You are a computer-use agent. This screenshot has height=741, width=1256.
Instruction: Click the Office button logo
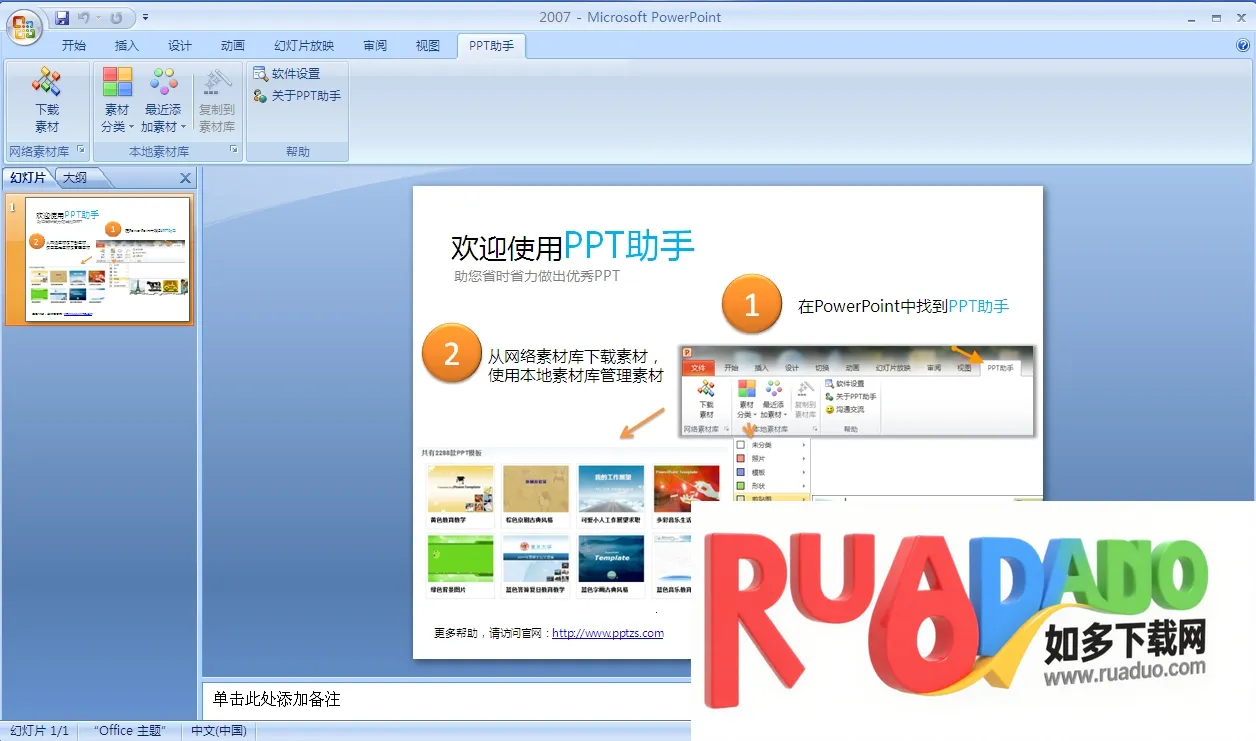tap(24, 26)
